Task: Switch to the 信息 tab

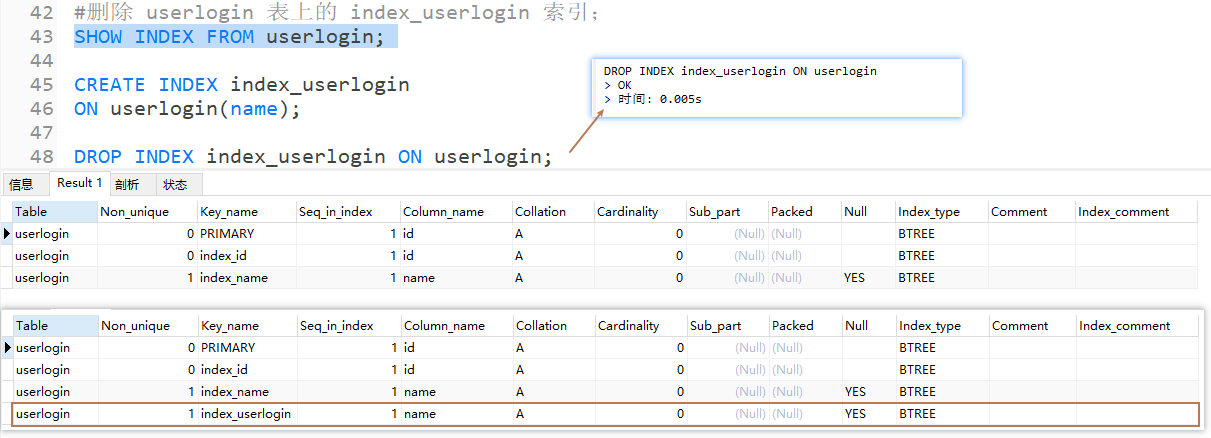Action: click(x=21, y=184)
